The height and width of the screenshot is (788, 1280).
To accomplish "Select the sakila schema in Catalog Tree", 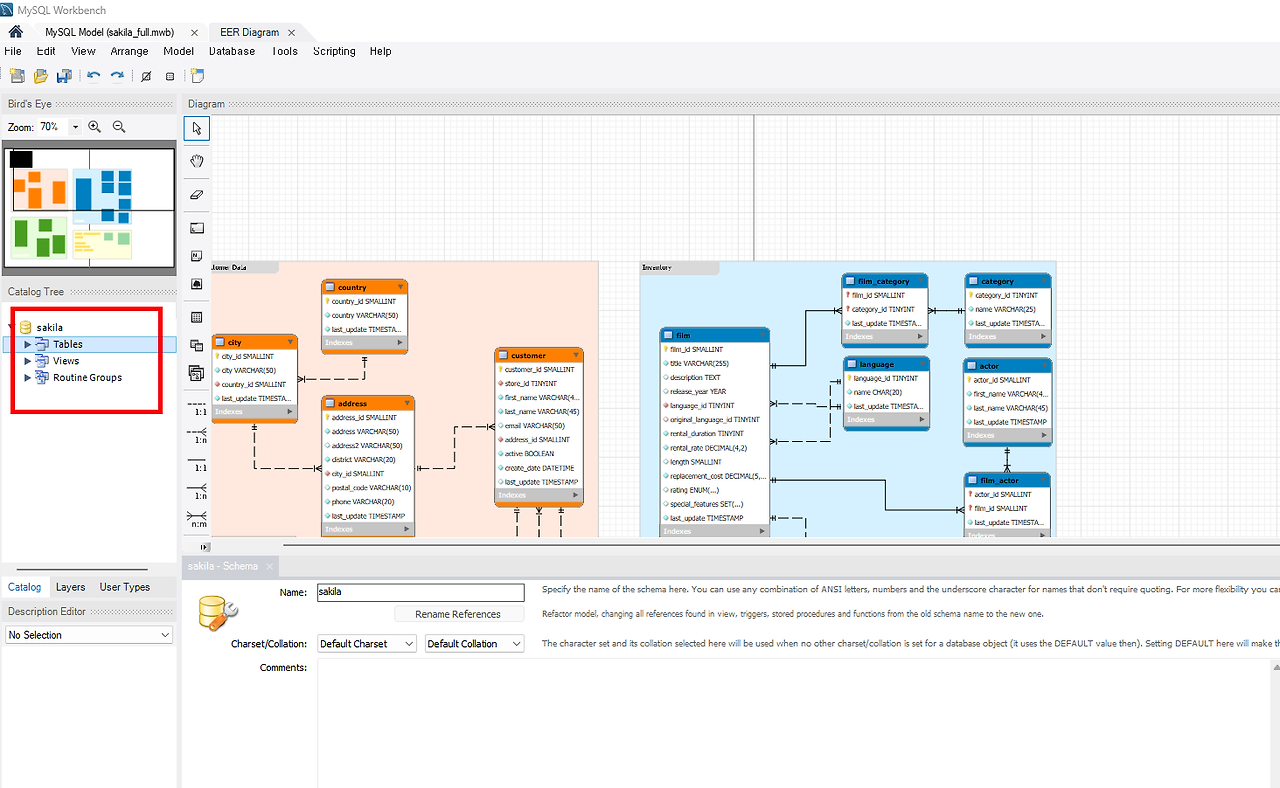I will click(x=49, y=327).
